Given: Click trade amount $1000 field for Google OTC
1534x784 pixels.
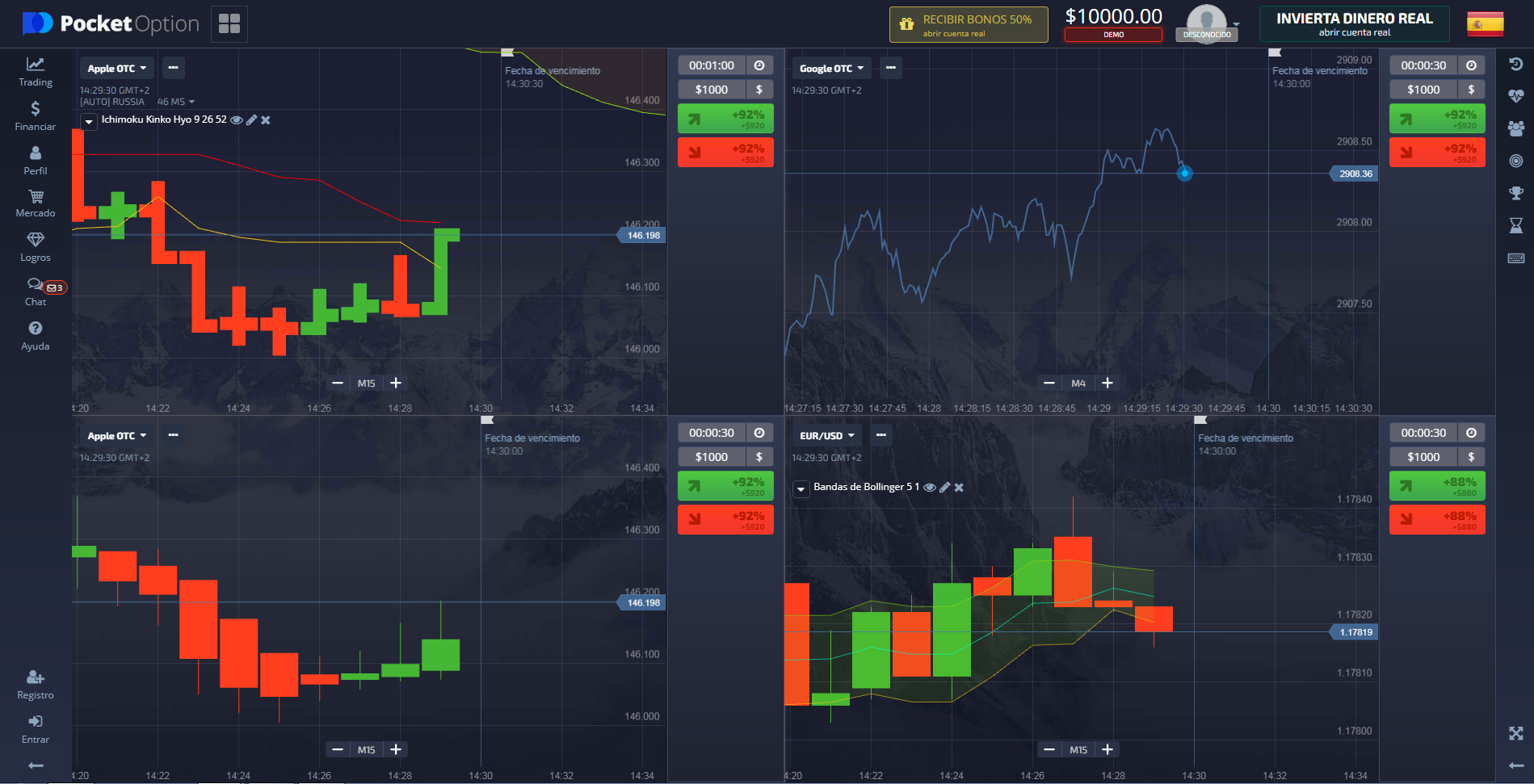Looking at the screenshot, I should (1423, 90).
